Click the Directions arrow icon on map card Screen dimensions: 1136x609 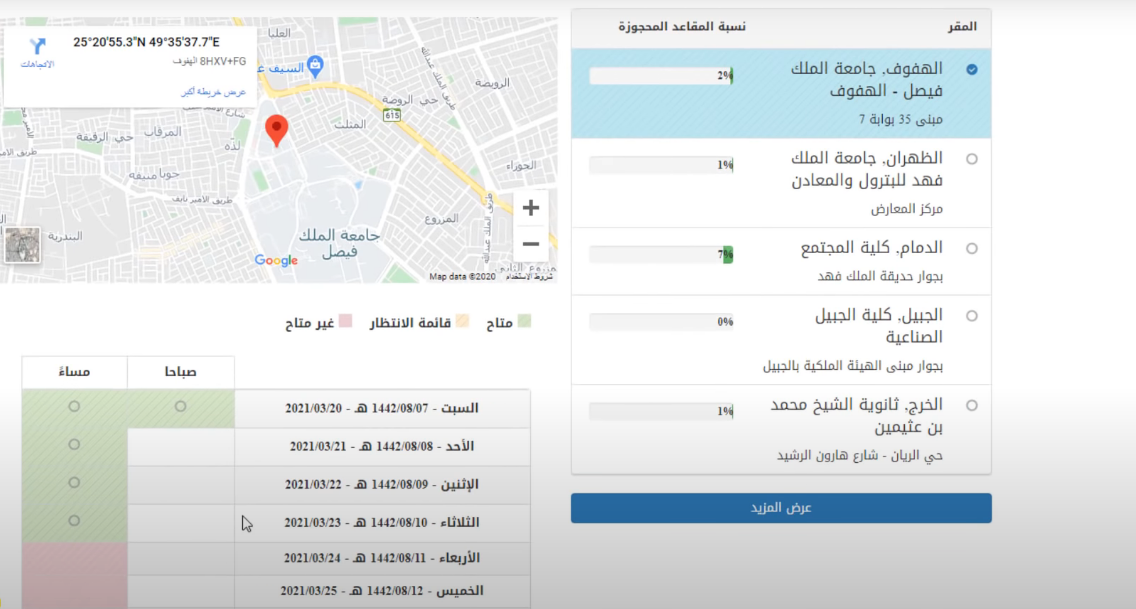click(38, 46)
